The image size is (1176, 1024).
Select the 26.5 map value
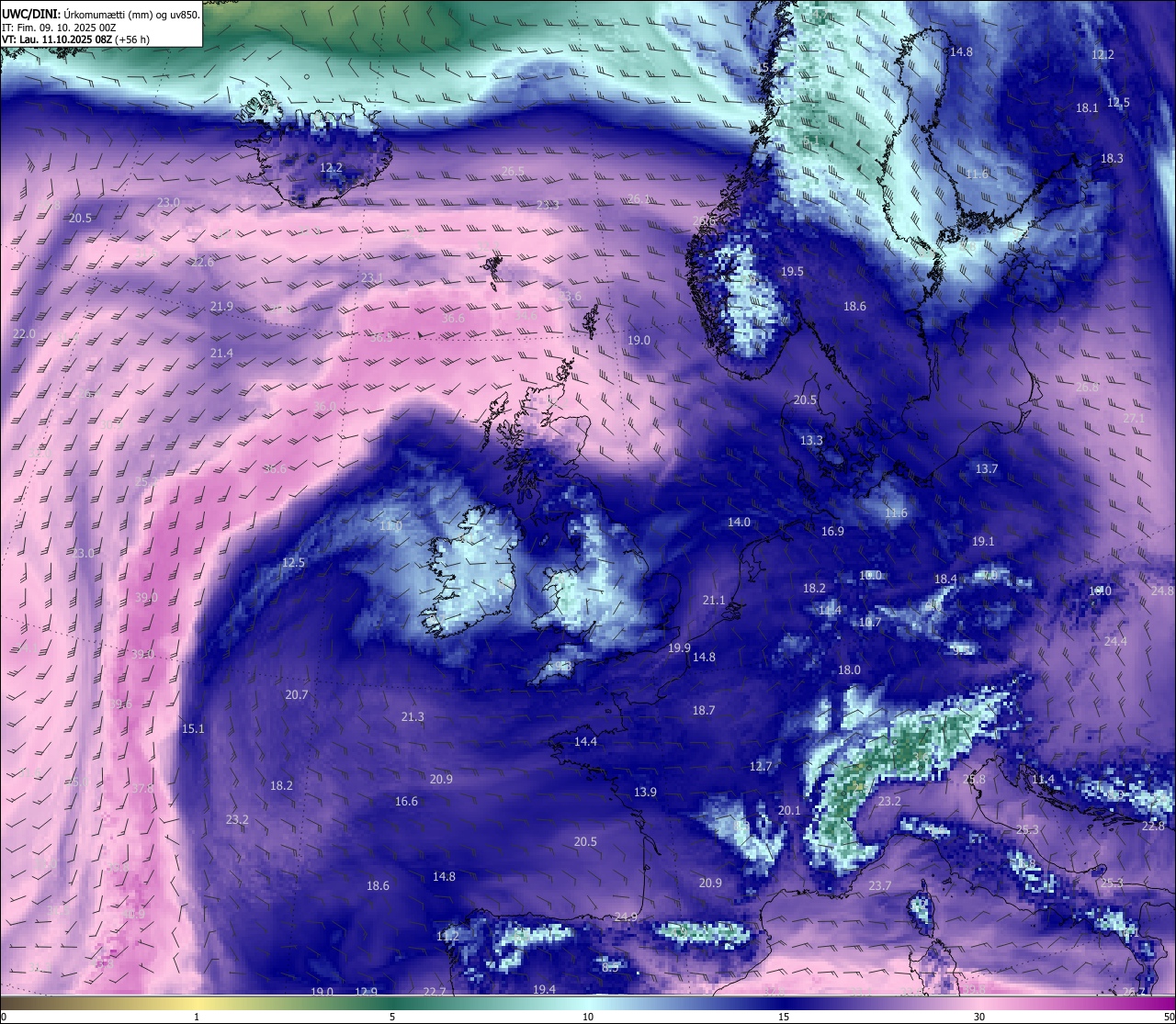tap(513, 171)
